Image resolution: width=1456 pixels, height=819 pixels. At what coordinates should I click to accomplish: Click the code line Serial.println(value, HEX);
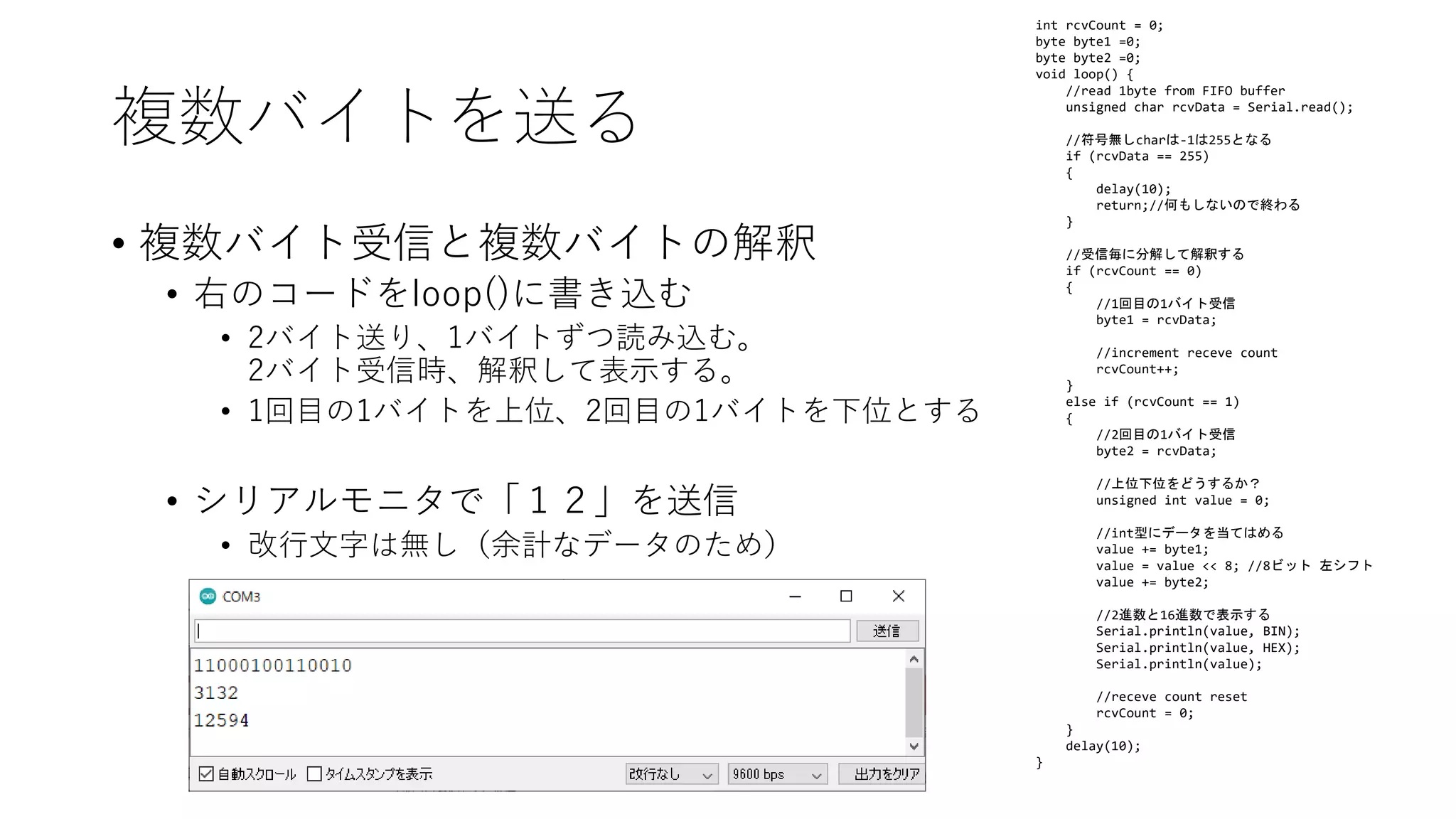coord(1198,648)
